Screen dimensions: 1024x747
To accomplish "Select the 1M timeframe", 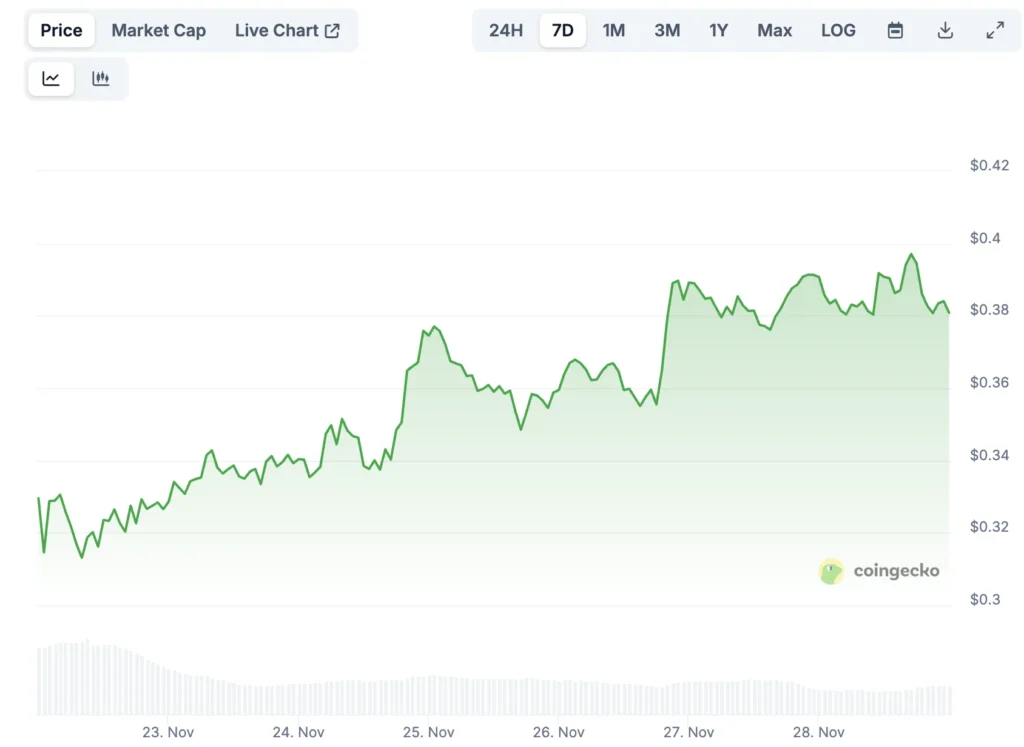I will click(614, 30).
